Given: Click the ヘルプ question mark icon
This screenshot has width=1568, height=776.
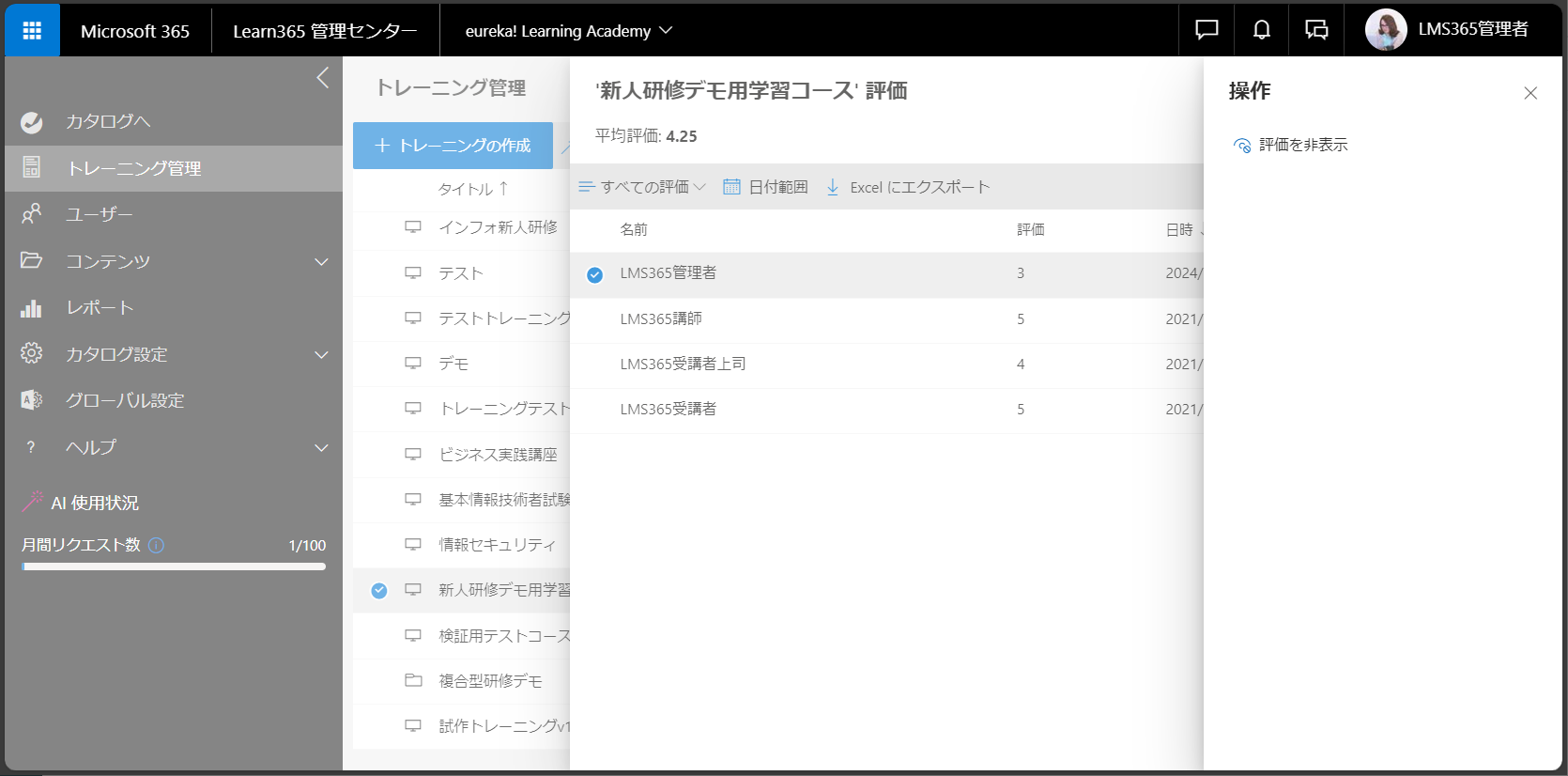Looking at the screenshot, I should click(31, 447).
